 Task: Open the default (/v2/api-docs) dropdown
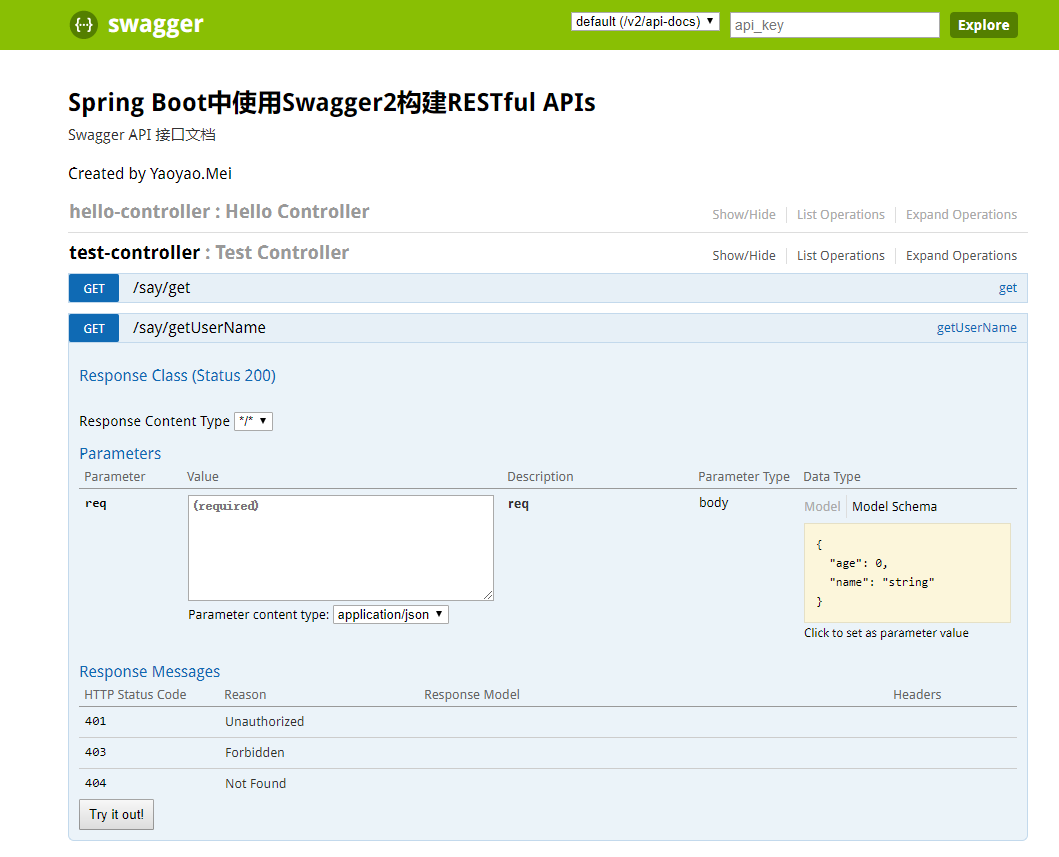645,22
